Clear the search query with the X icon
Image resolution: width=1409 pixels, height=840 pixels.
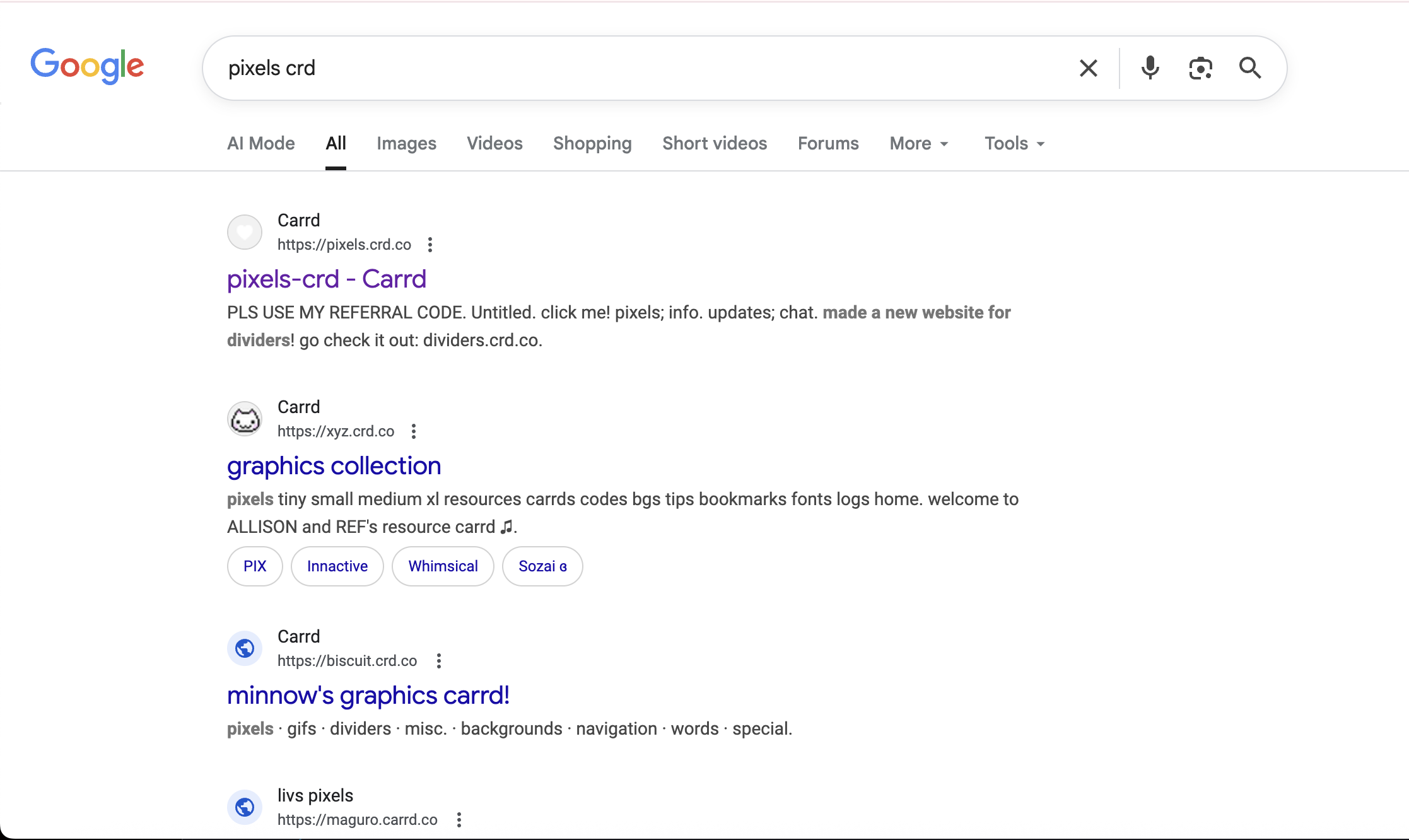[x=1088, y=67]
